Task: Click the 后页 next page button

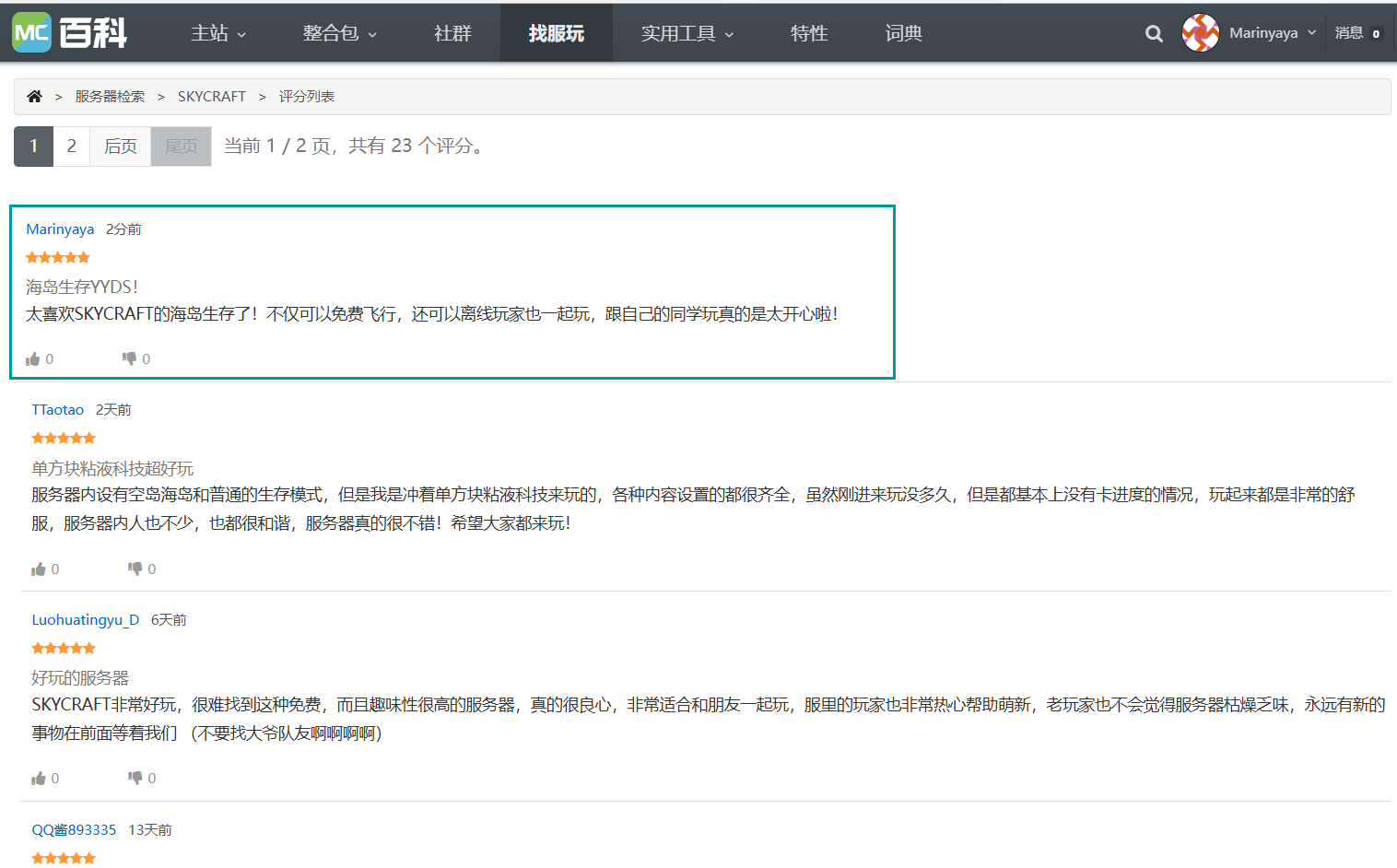Action: 121,147
